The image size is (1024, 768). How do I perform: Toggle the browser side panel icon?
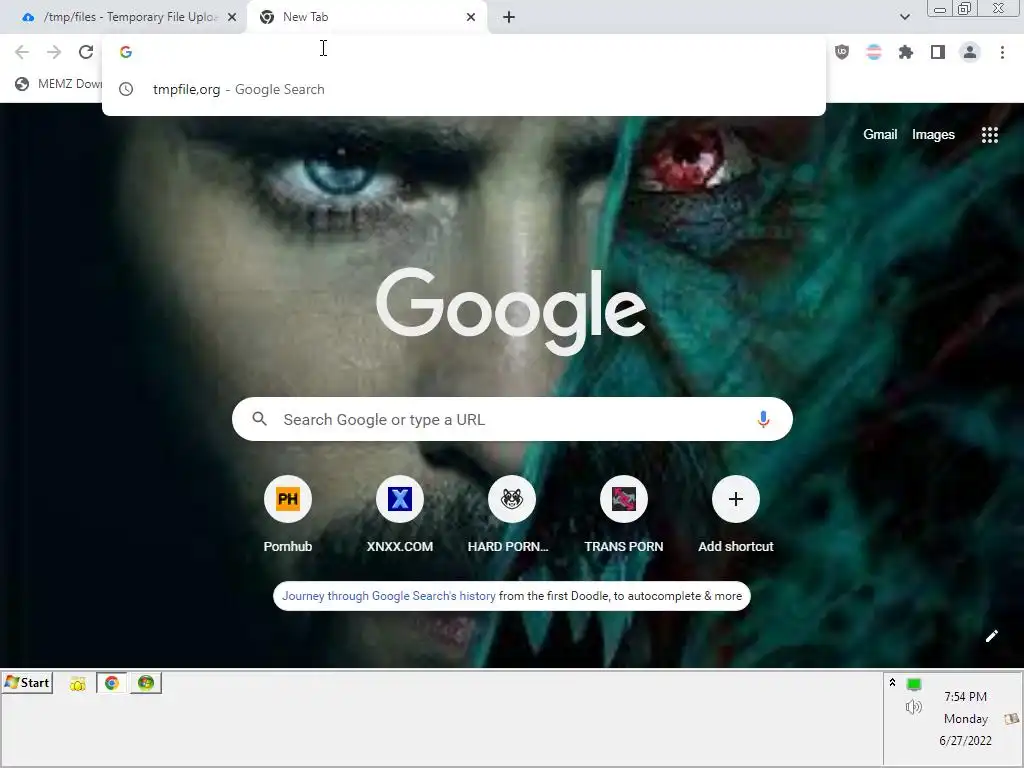pos(938,52)
